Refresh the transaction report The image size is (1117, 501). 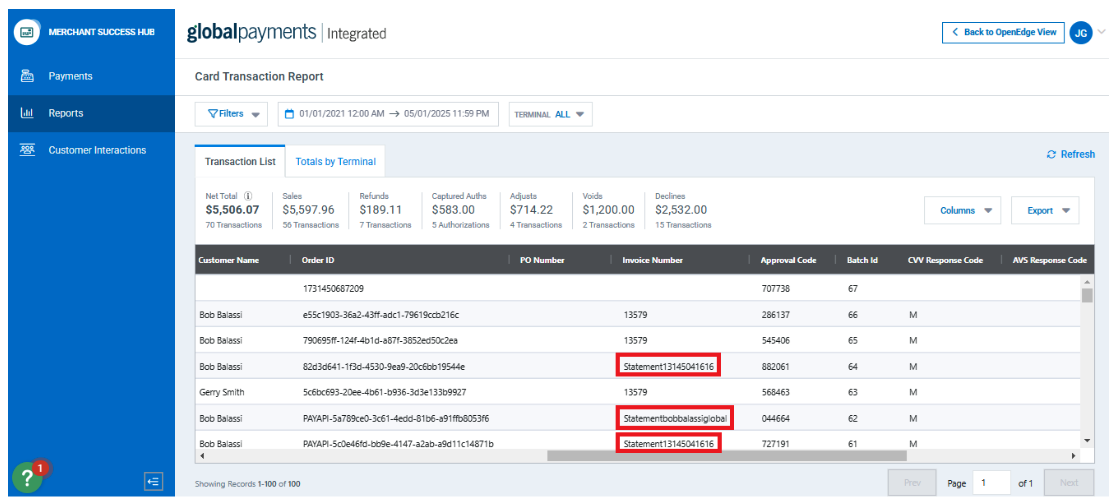pyautogui.click(x=1070, y=154)
